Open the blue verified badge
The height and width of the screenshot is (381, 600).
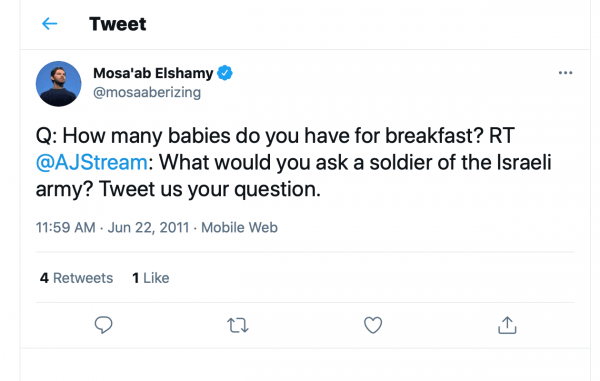click(225, 73)
